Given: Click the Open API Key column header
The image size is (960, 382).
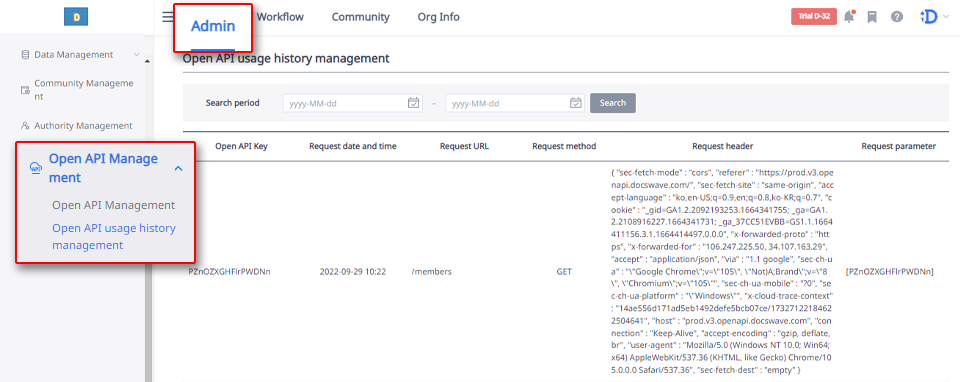Looking at the screenshot, I should point(241,146).
